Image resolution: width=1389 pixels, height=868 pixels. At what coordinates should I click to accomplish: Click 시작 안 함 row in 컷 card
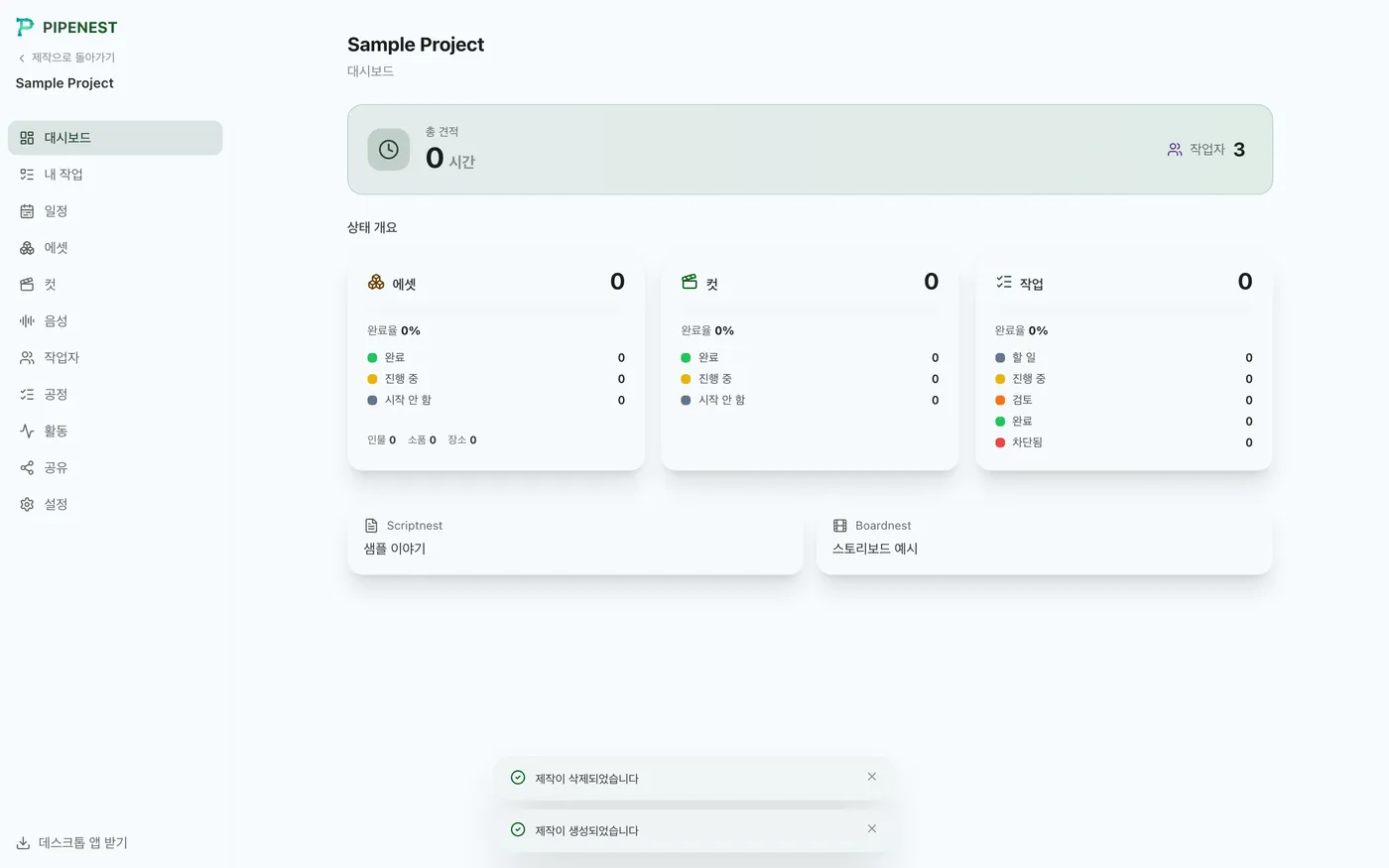click(810, 401)
